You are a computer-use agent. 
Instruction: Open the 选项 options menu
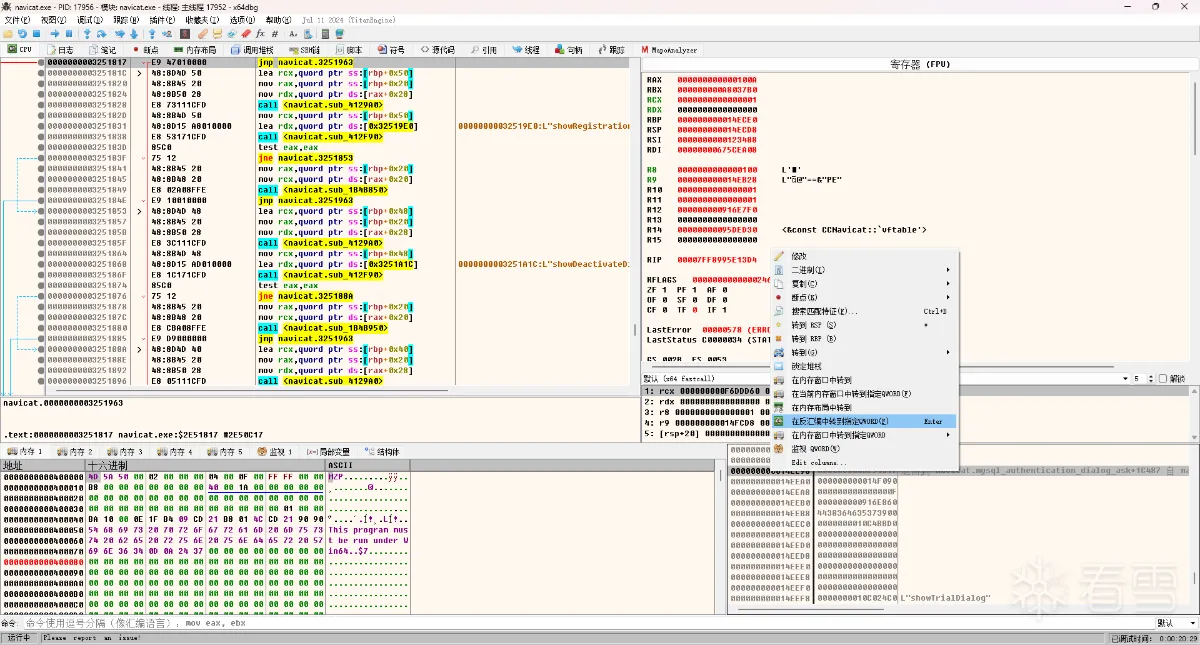(x=241, y=20)
